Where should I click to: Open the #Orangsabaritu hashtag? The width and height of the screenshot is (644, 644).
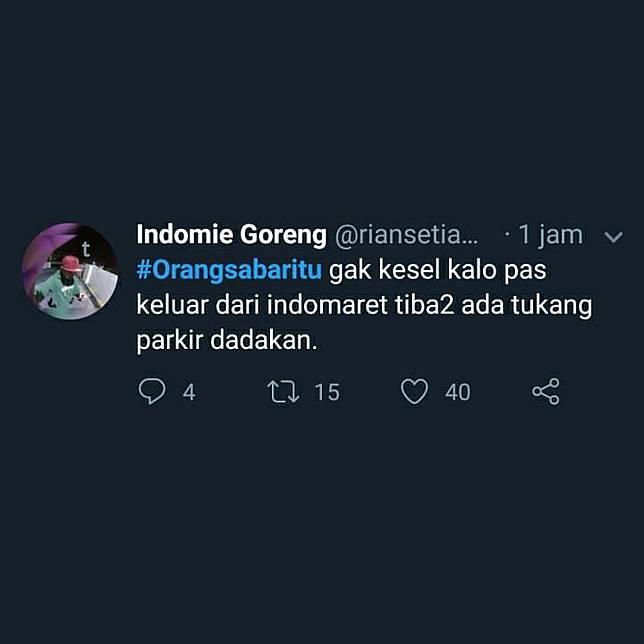tap(229, 270)
